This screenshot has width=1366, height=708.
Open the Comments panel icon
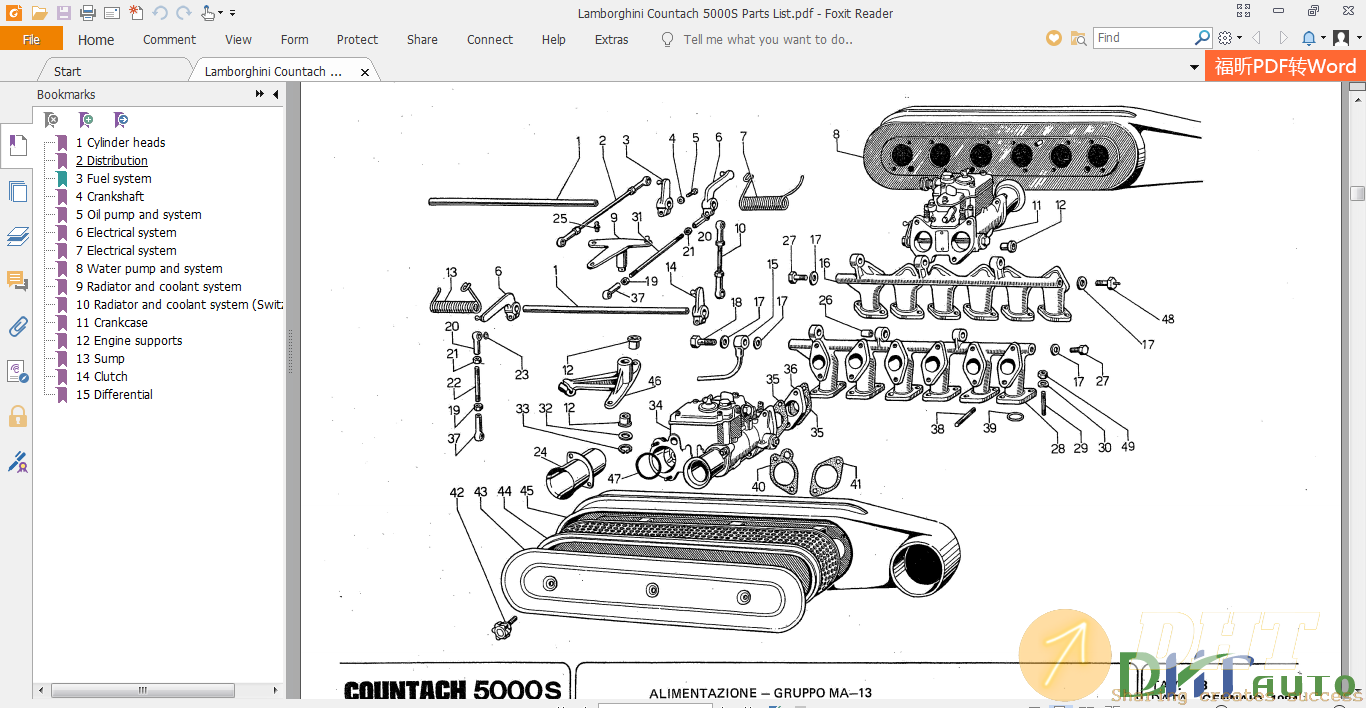tap(17, 281)
